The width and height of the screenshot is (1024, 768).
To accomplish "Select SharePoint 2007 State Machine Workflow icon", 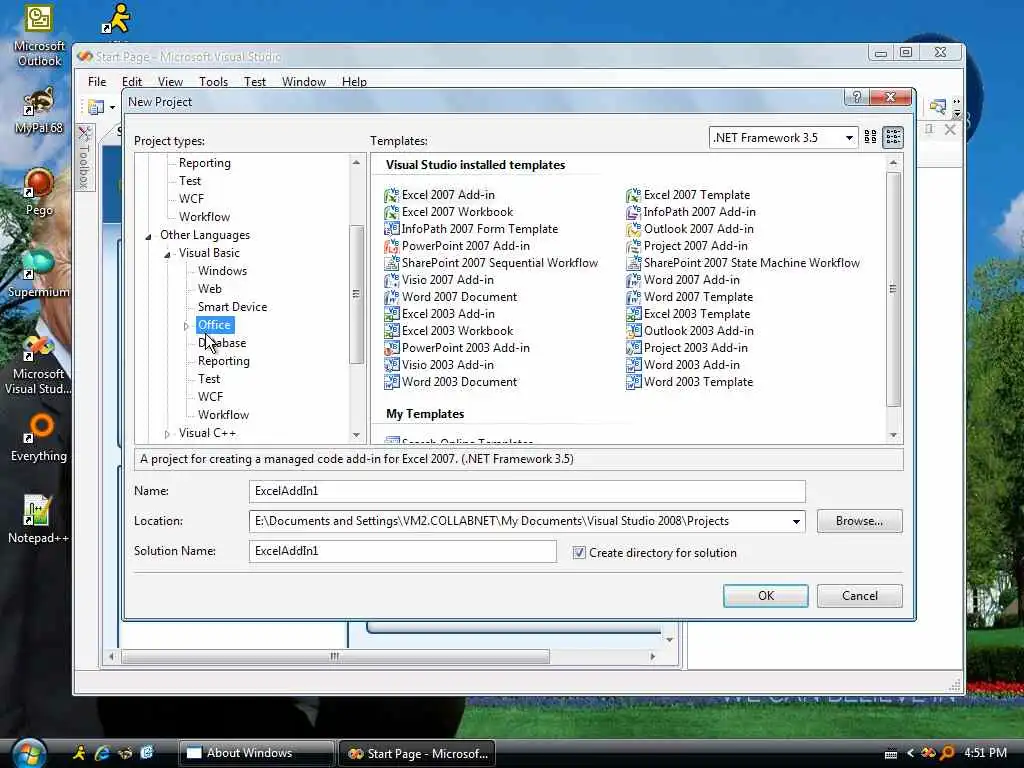I will click(633, 263).
